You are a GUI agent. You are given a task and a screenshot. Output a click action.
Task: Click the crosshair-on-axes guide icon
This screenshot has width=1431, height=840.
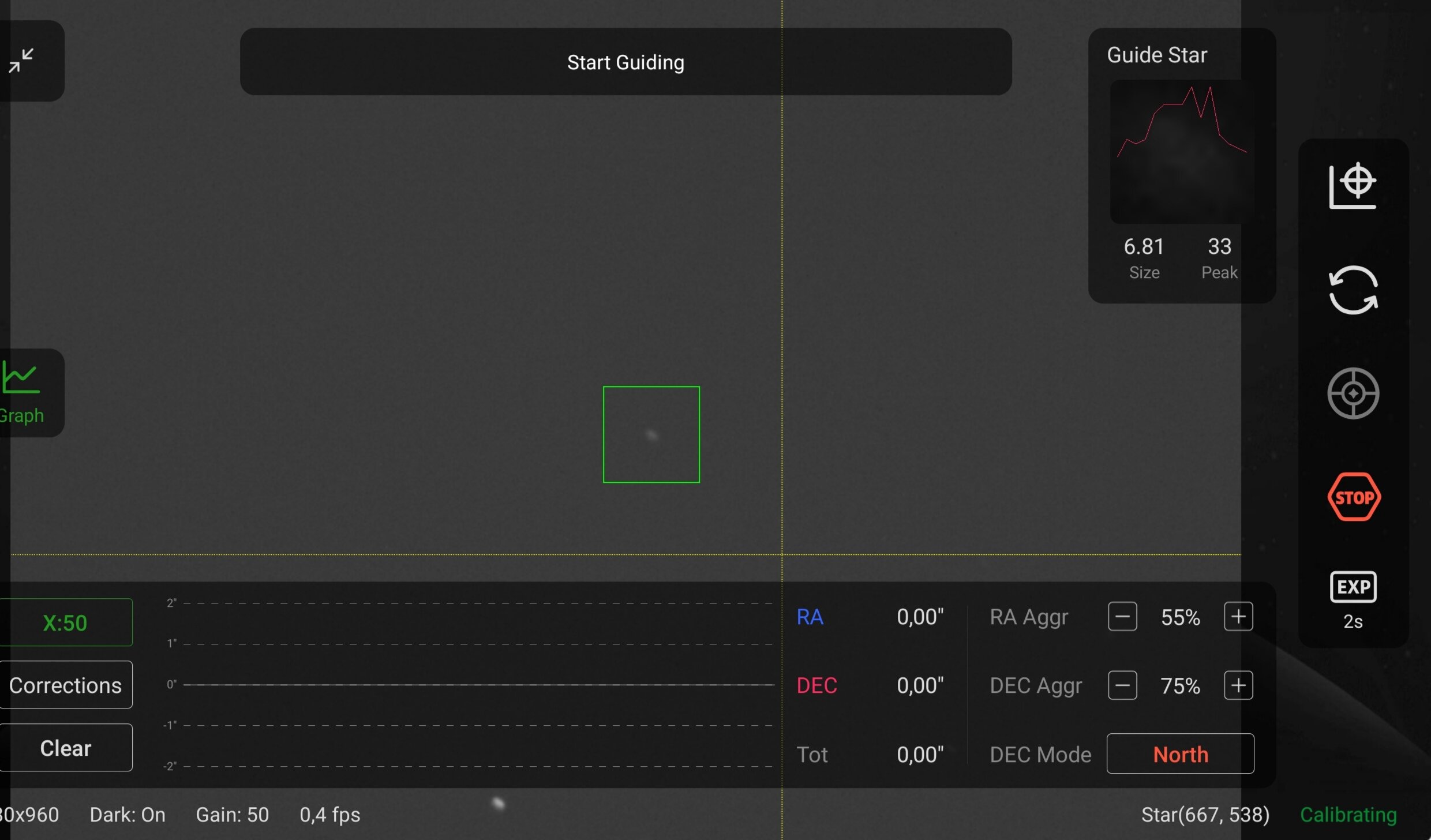[x=1353, y=186]
